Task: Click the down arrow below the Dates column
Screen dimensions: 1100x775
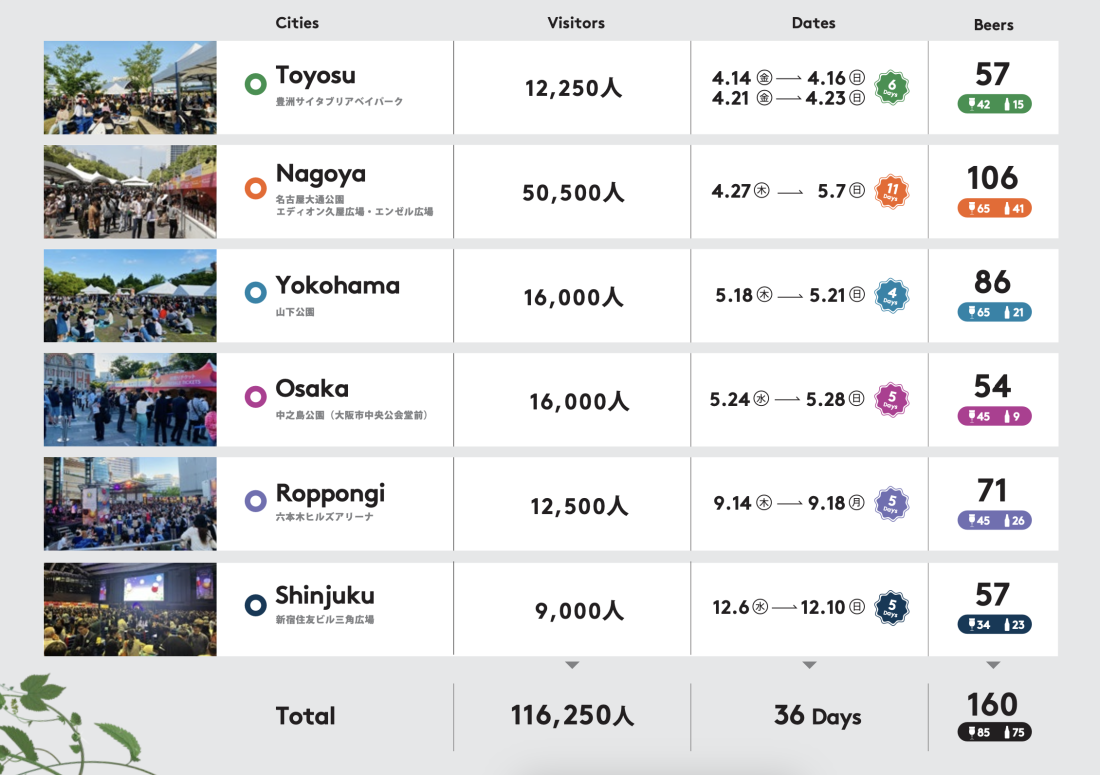Action: (809, 665)
